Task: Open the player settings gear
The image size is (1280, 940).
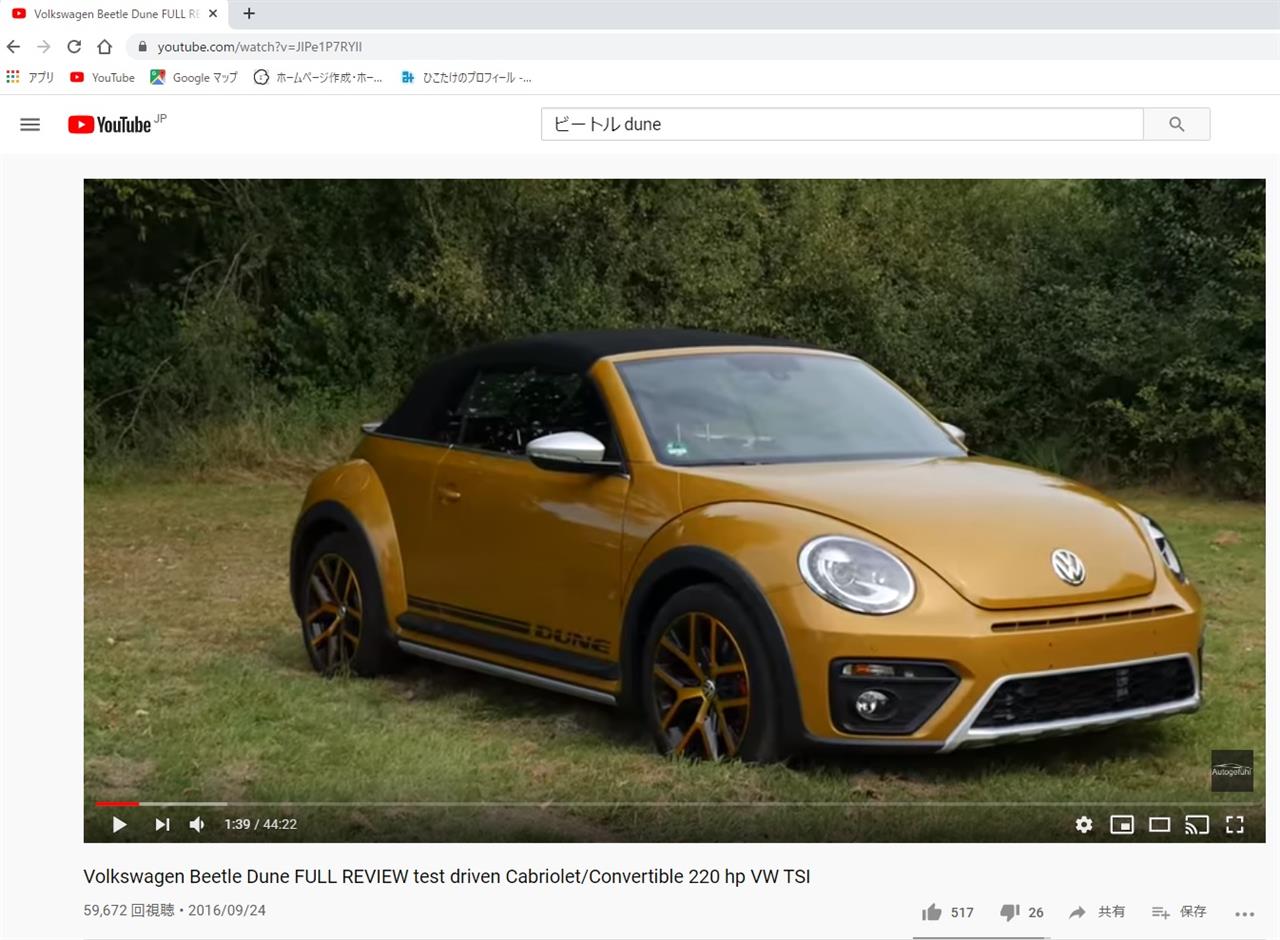Action: [1084, 824]
